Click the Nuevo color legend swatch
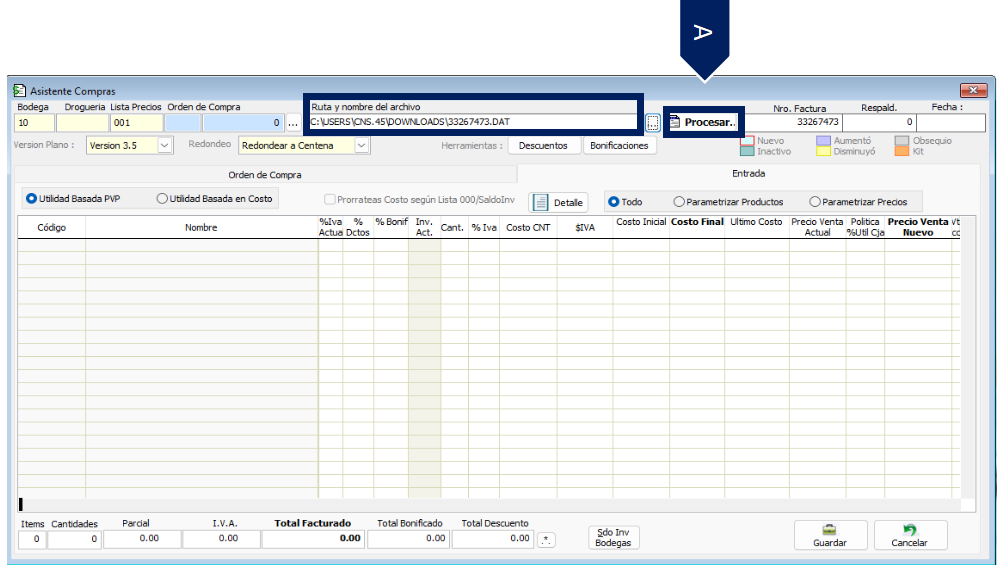 point(747,141)
